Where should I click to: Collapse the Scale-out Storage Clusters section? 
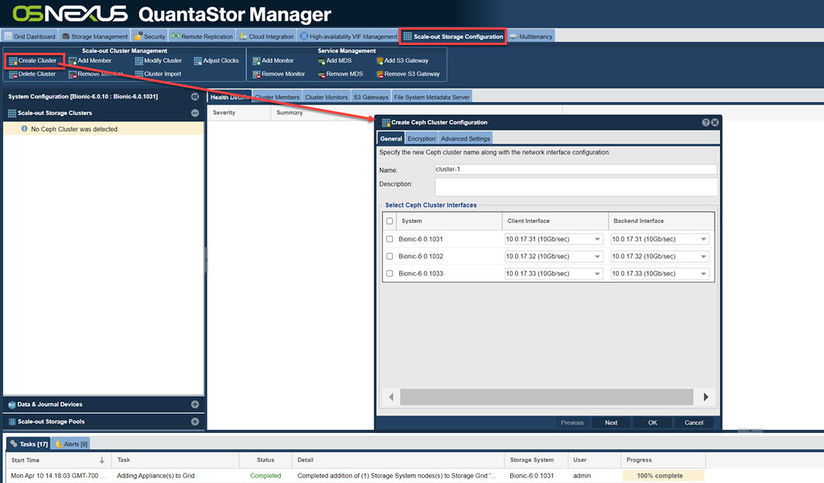[x=195, y=113]
